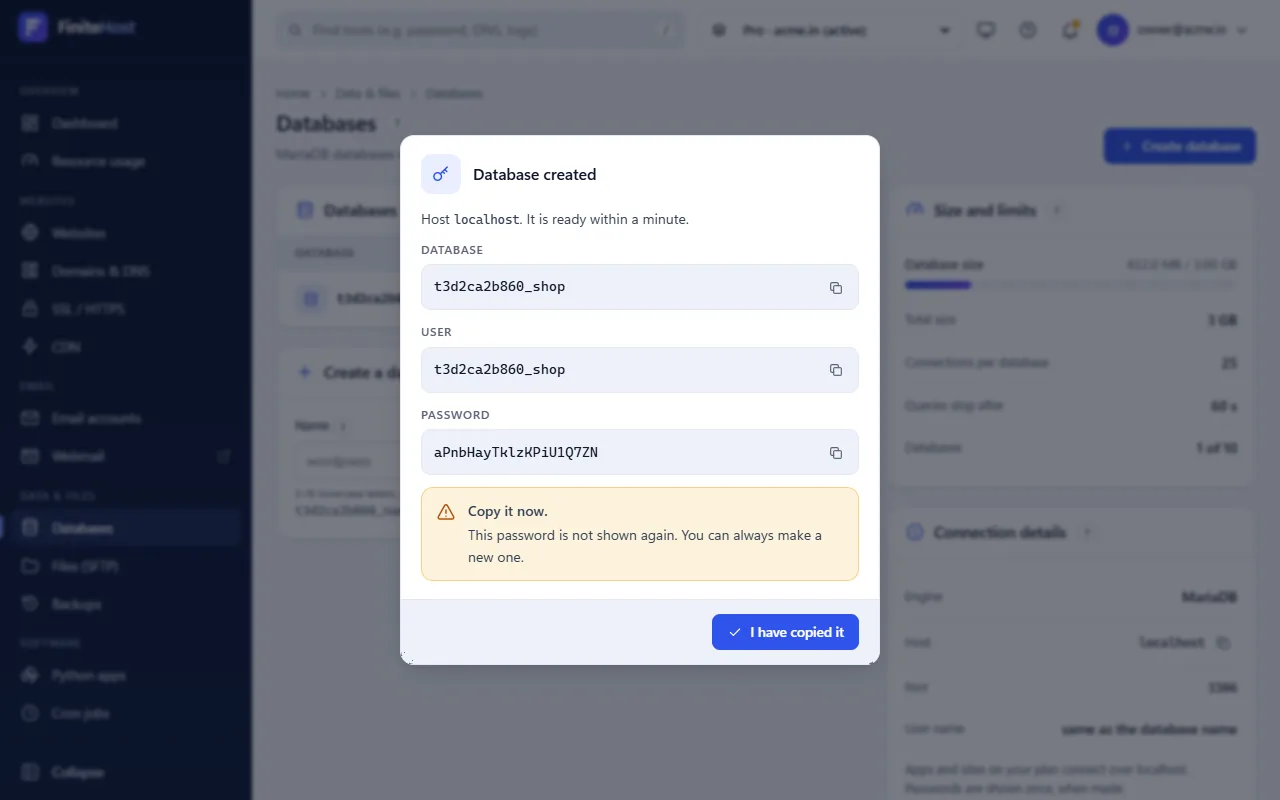The height and width of the screenshot is (800, 1280).
Task: Select Databases in sidebar
Action: pyautogui.click(x=126, y=528)
